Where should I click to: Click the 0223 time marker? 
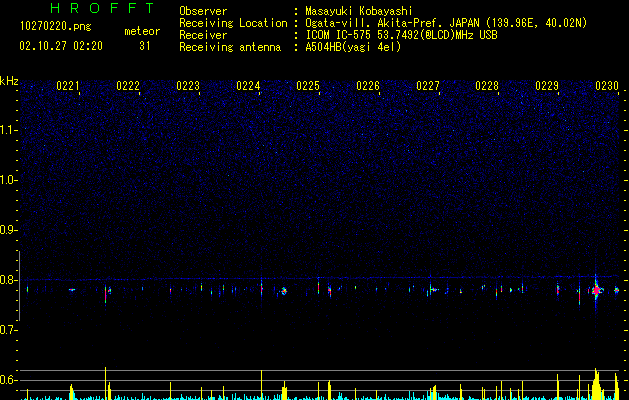[x=188, y=86]
